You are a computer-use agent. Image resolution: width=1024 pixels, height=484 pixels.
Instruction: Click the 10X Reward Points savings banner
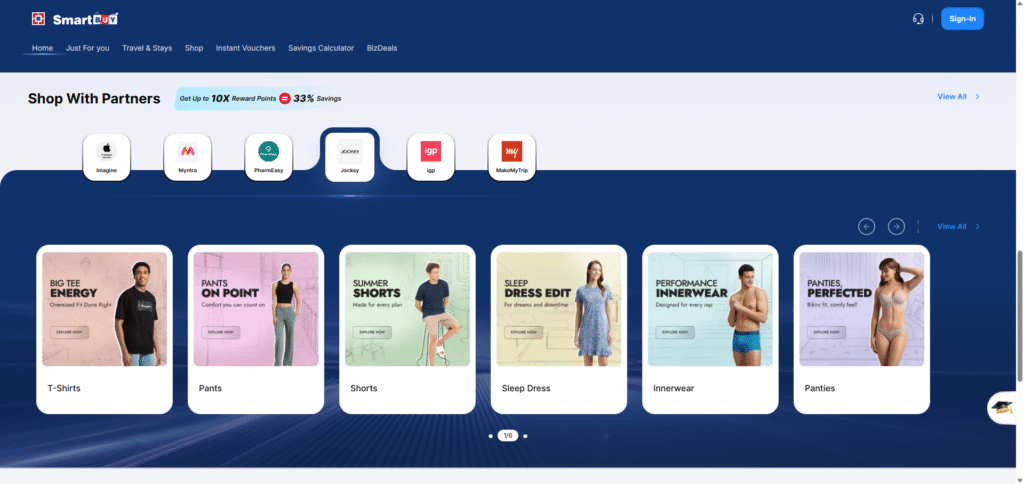tap(259, 99)
